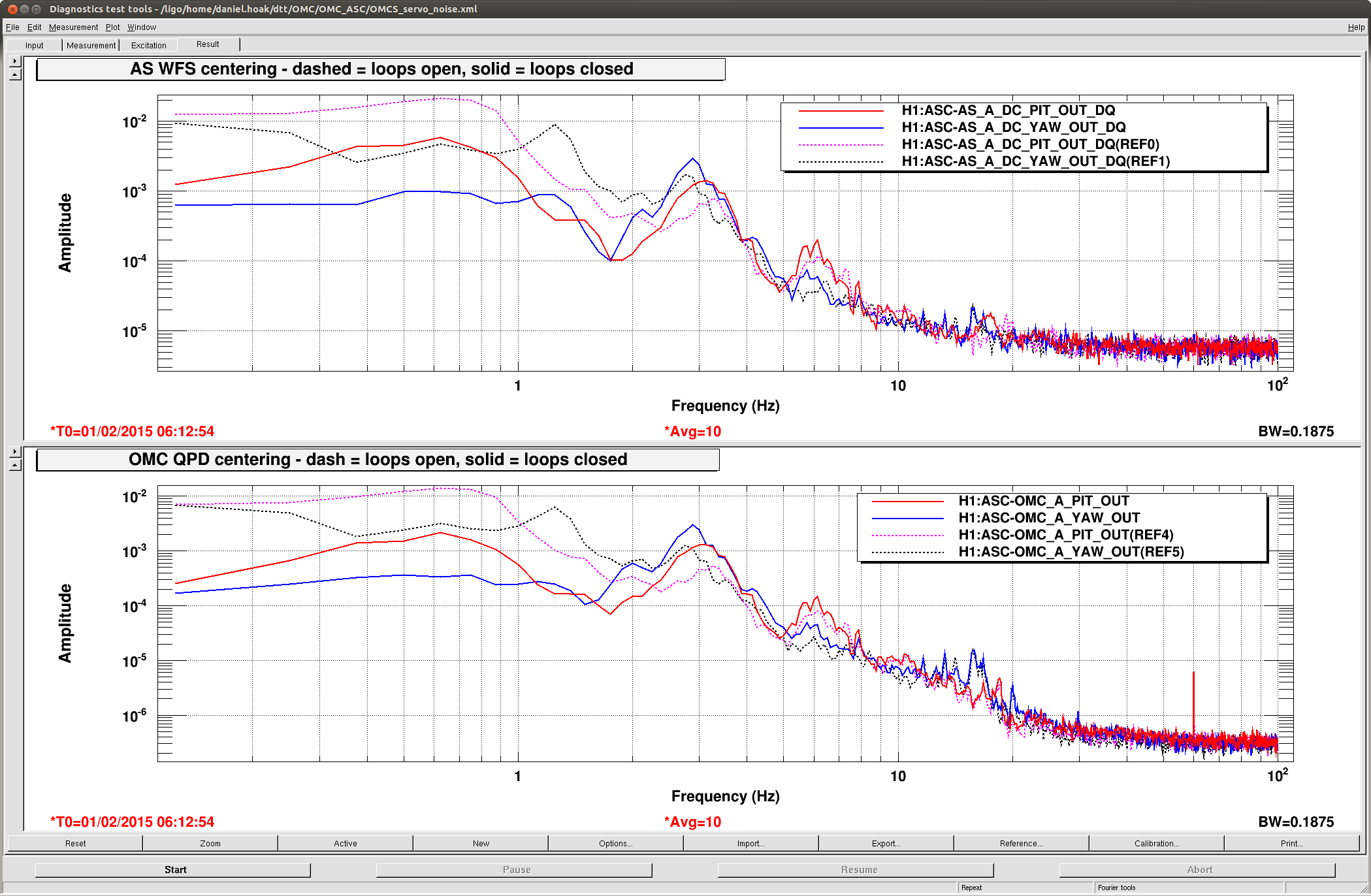Click right-arrow expander beside the OMC QPD plot
The height and width of the screenshot is (896, 1371).
point(15,451)
